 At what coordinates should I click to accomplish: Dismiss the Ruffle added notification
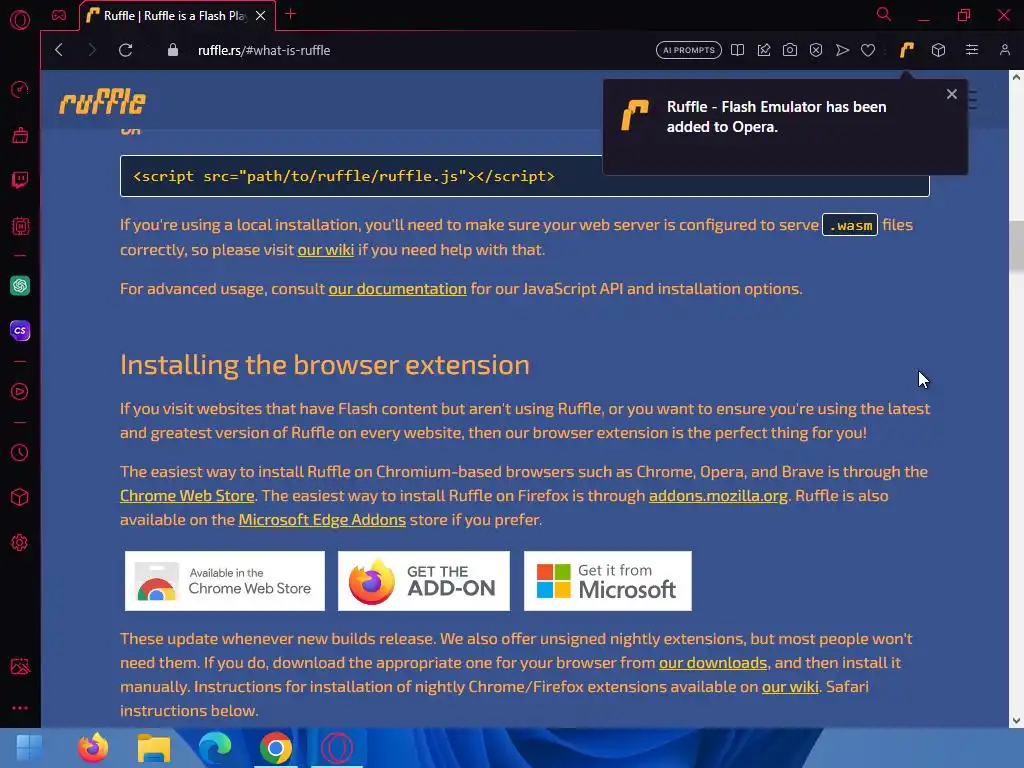tap(952, 94)
